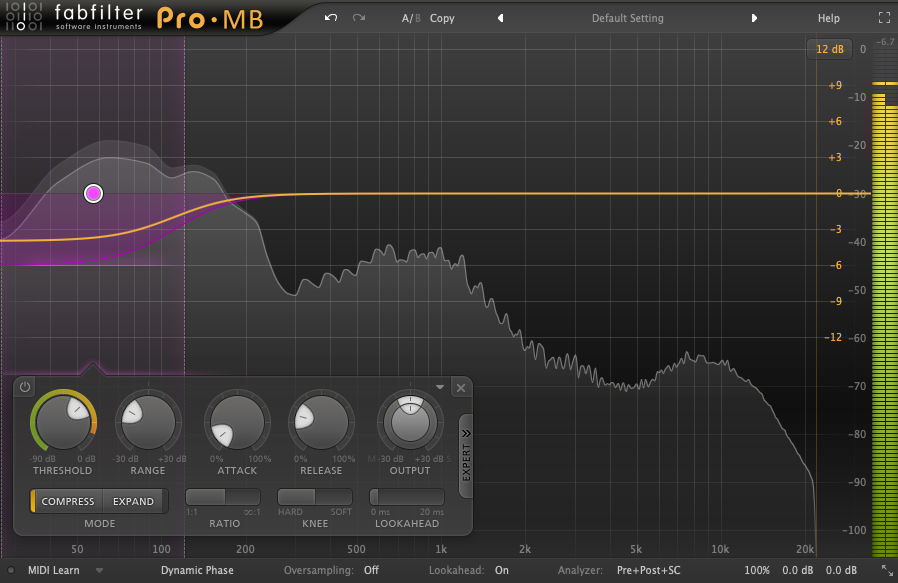The image size is (898, 583).
Task: Adjust the Ratio slider
Action: [223, 497]
